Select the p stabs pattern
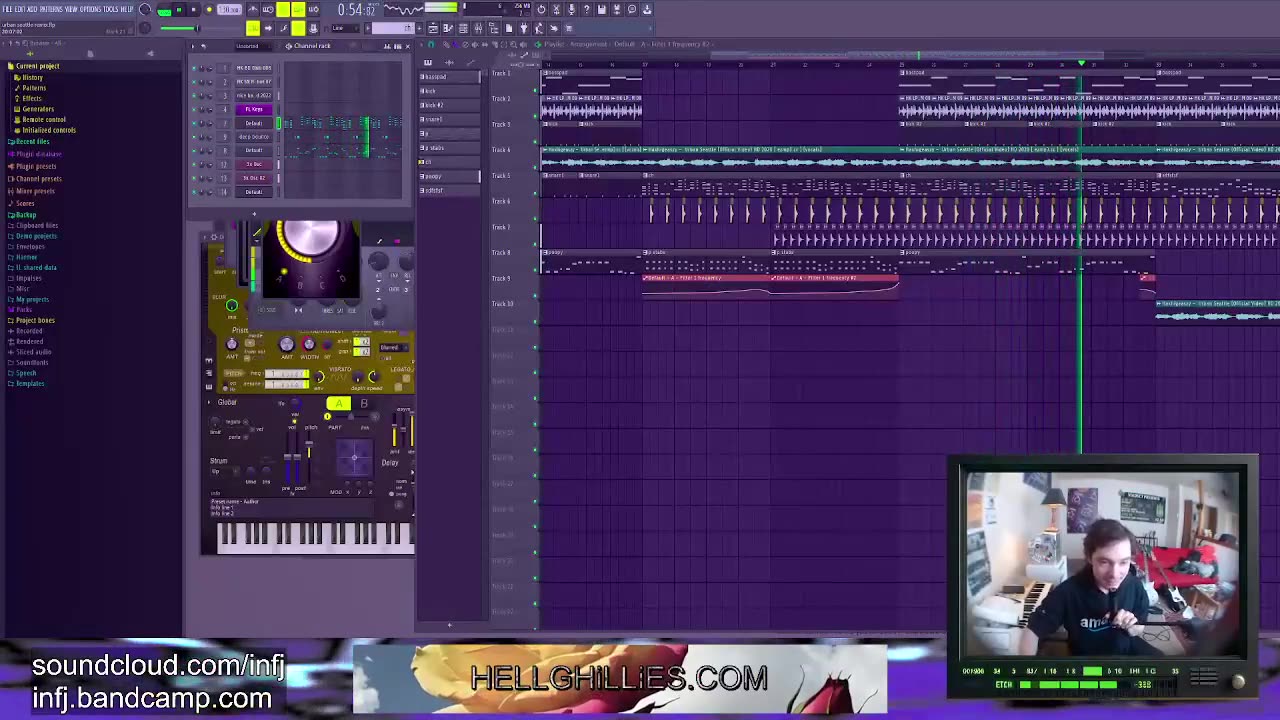The width and height of the screenshot is (1280, 720). (x=449, y=147)
